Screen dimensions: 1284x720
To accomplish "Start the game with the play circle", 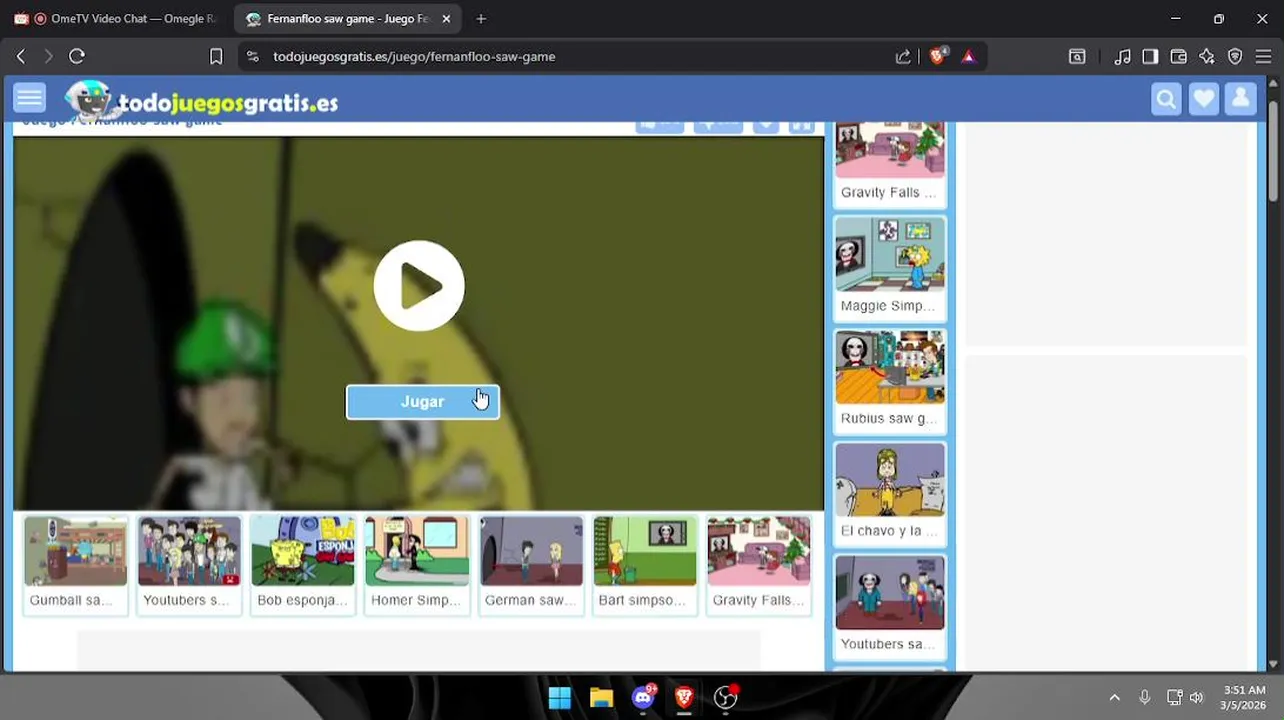I will 419,286.
